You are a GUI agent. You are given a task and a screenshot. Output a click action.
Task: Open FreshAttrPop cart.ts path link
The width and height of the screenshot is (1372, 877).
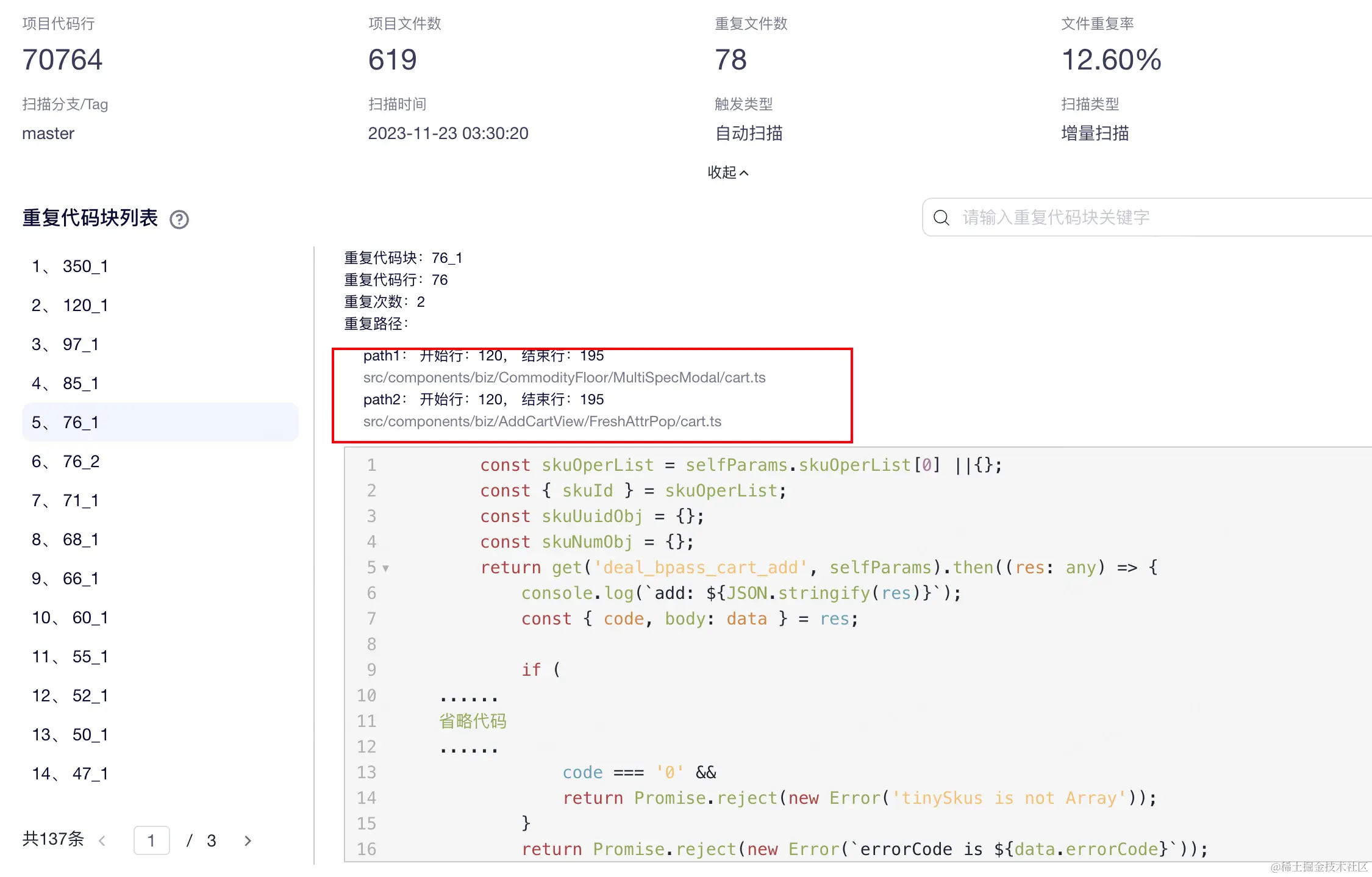point(542,421)
